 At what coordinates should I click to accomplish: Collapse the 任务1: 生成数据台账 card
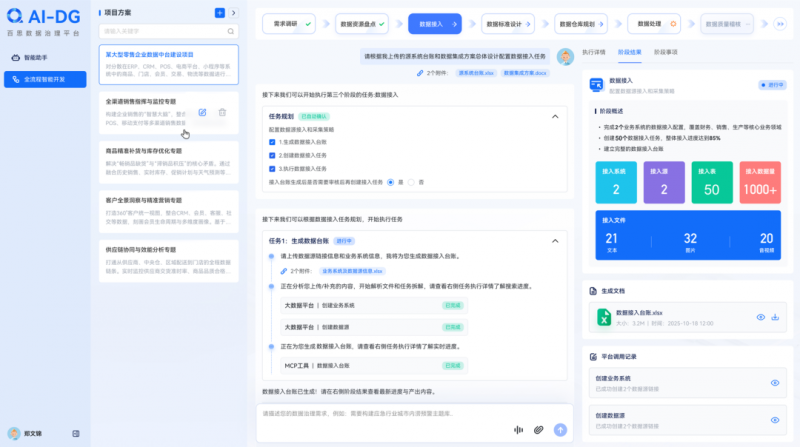pos(555,241)
